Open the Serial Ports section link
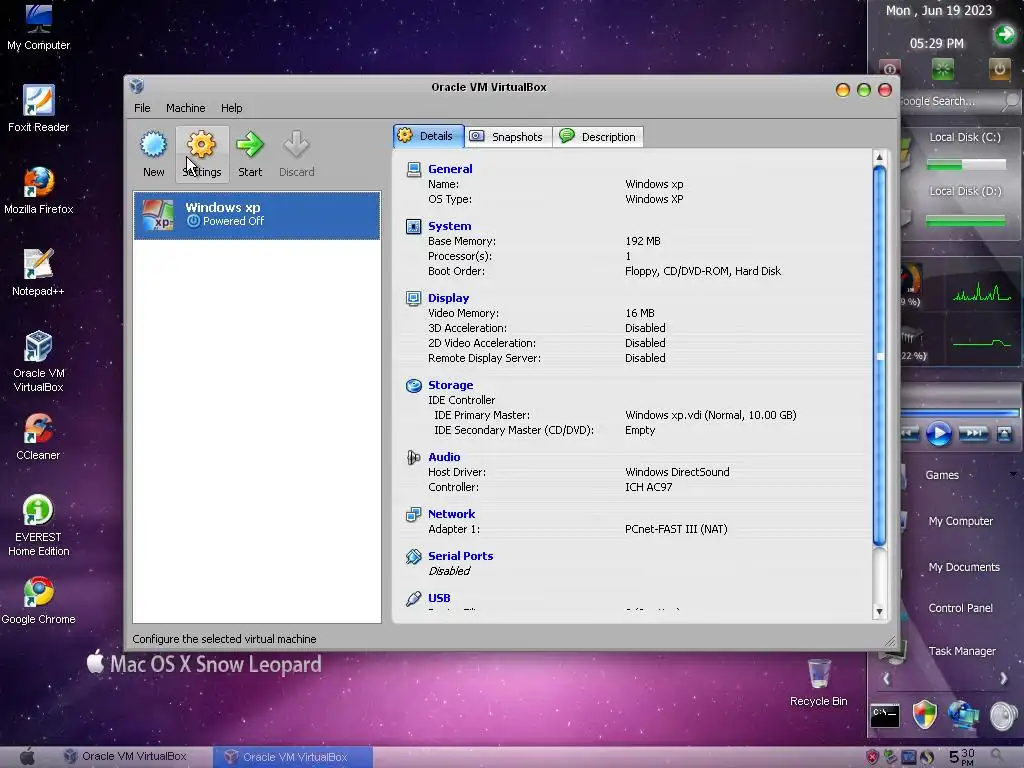 point(460,556)
